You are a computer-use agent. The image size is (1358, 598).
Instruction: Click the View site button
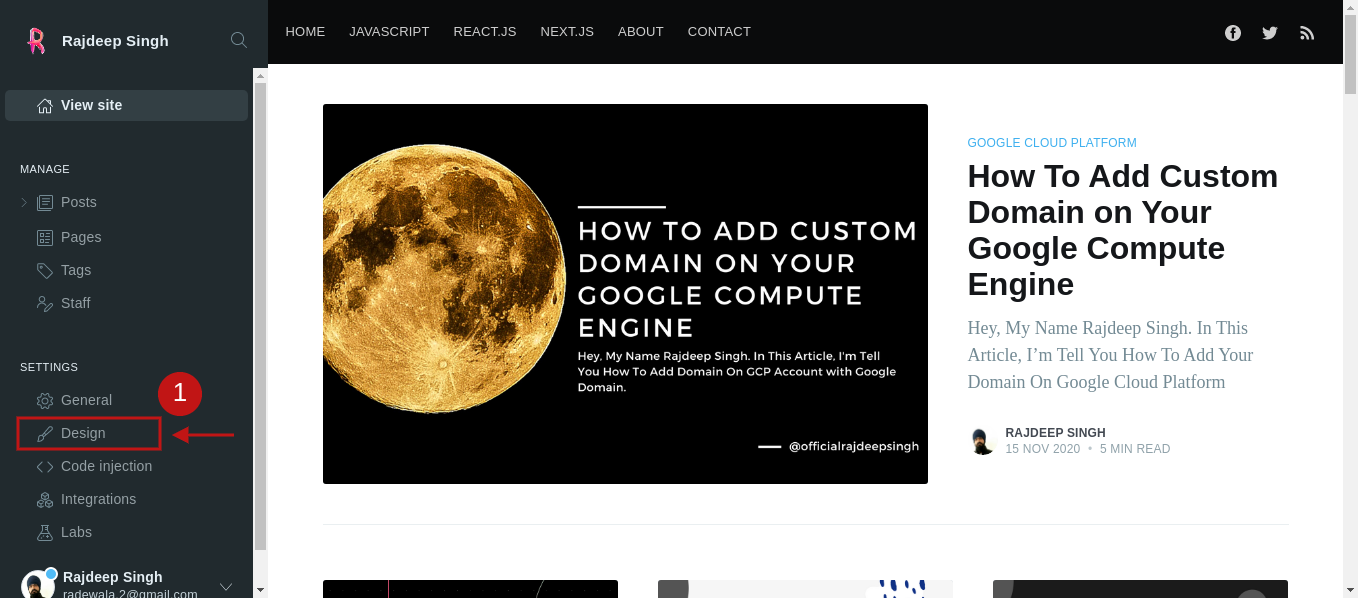pyautogui.click(x=126, y=105)
